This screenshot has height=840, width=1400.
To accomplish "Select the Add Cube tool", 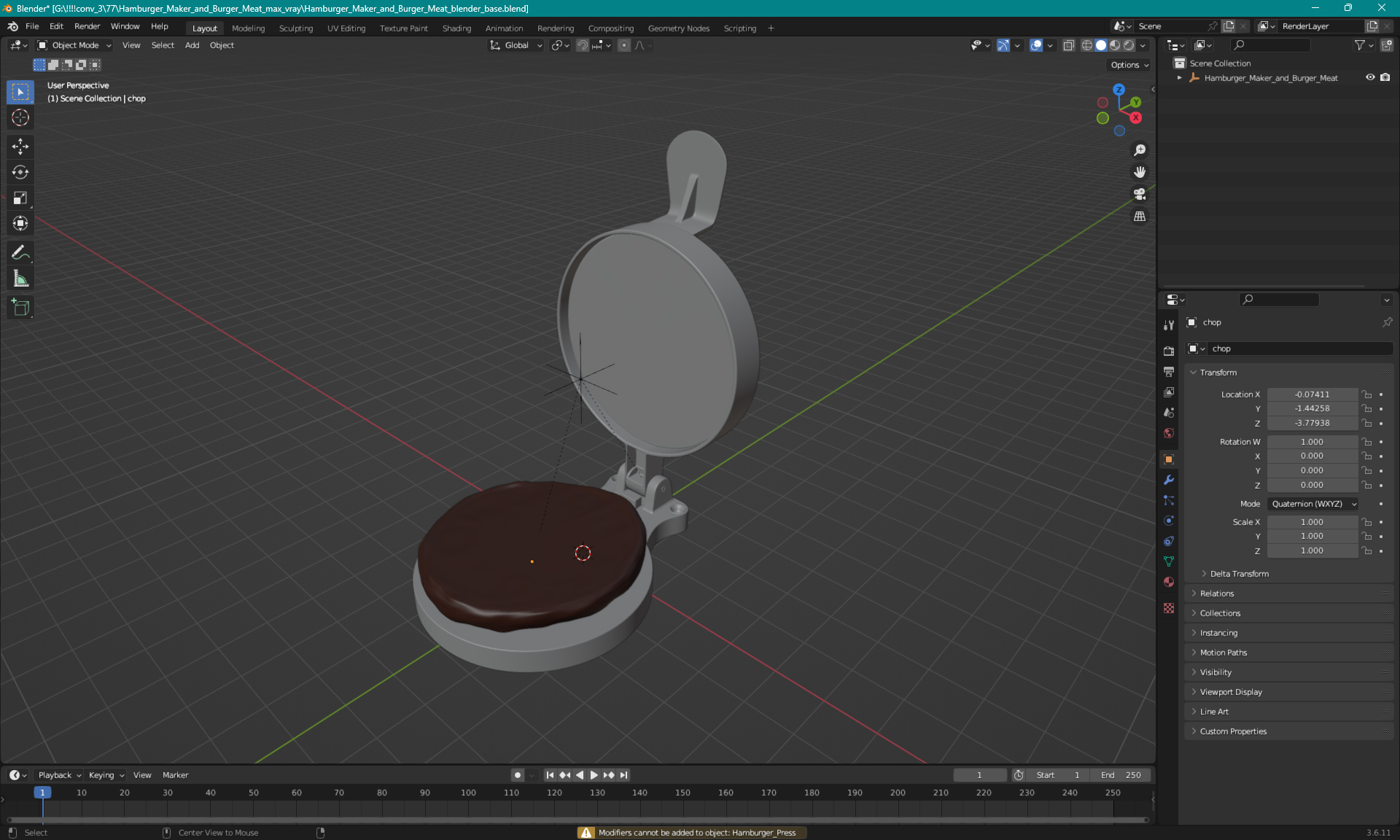I will 20,307.
